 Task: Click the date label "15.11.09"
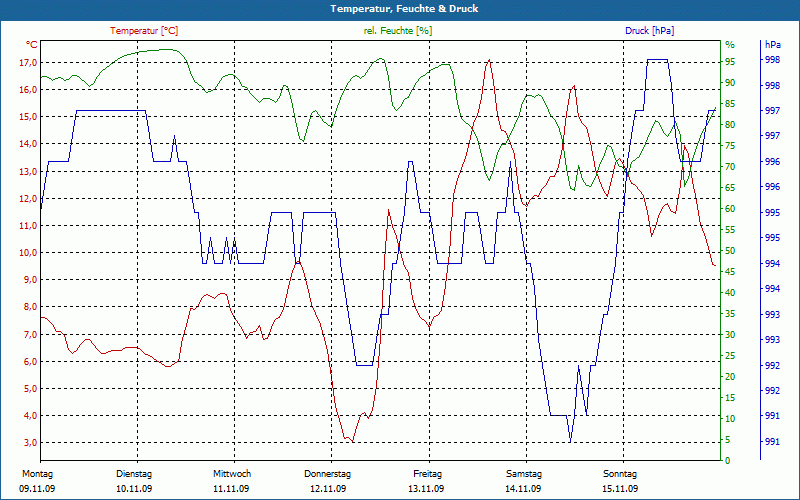[x=620, y=489]
